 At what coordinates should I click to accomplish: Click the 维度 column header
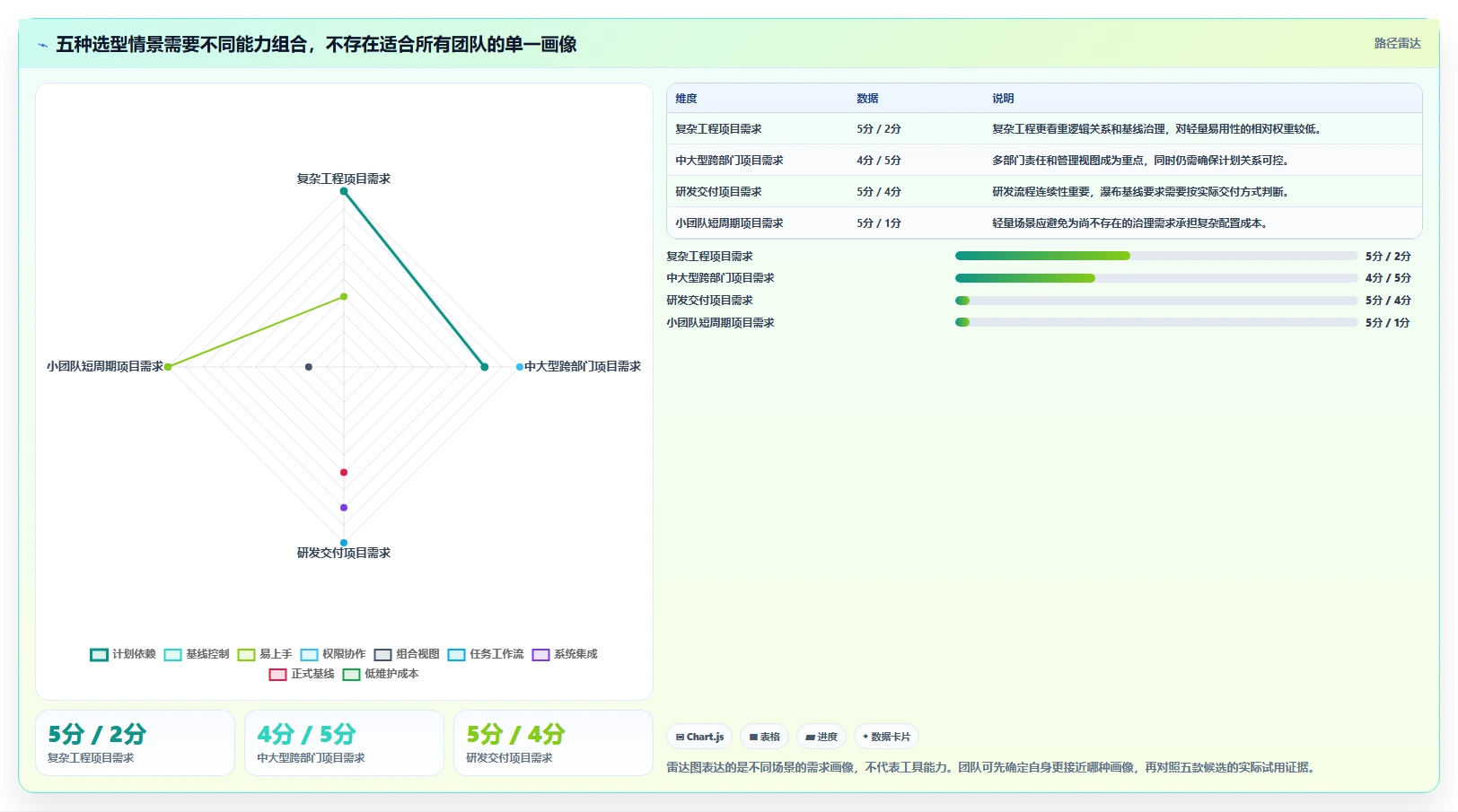pyautogui.click(x=686, y=99)
